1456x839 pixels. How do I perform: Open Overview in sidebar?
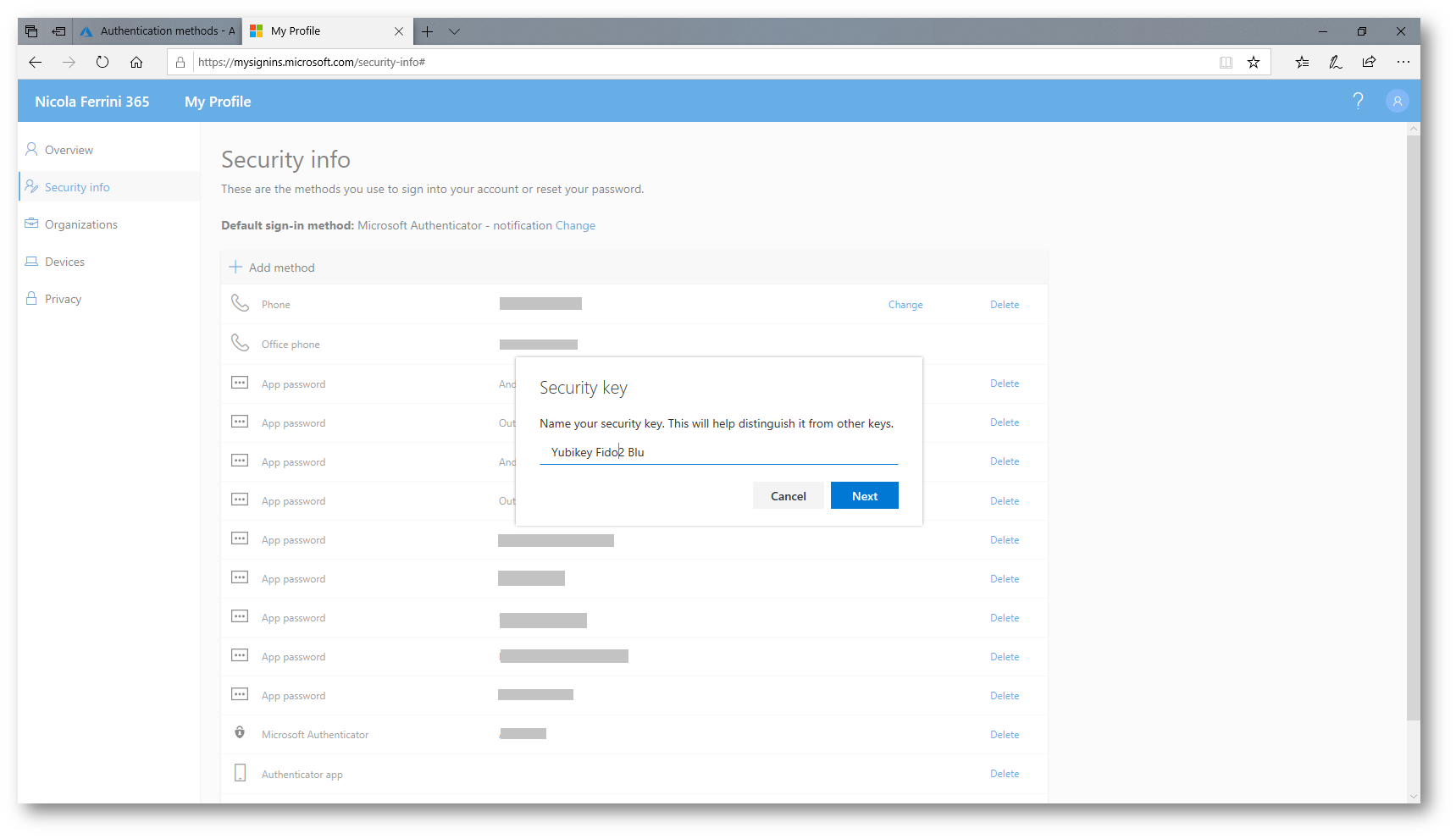[69, 150]
